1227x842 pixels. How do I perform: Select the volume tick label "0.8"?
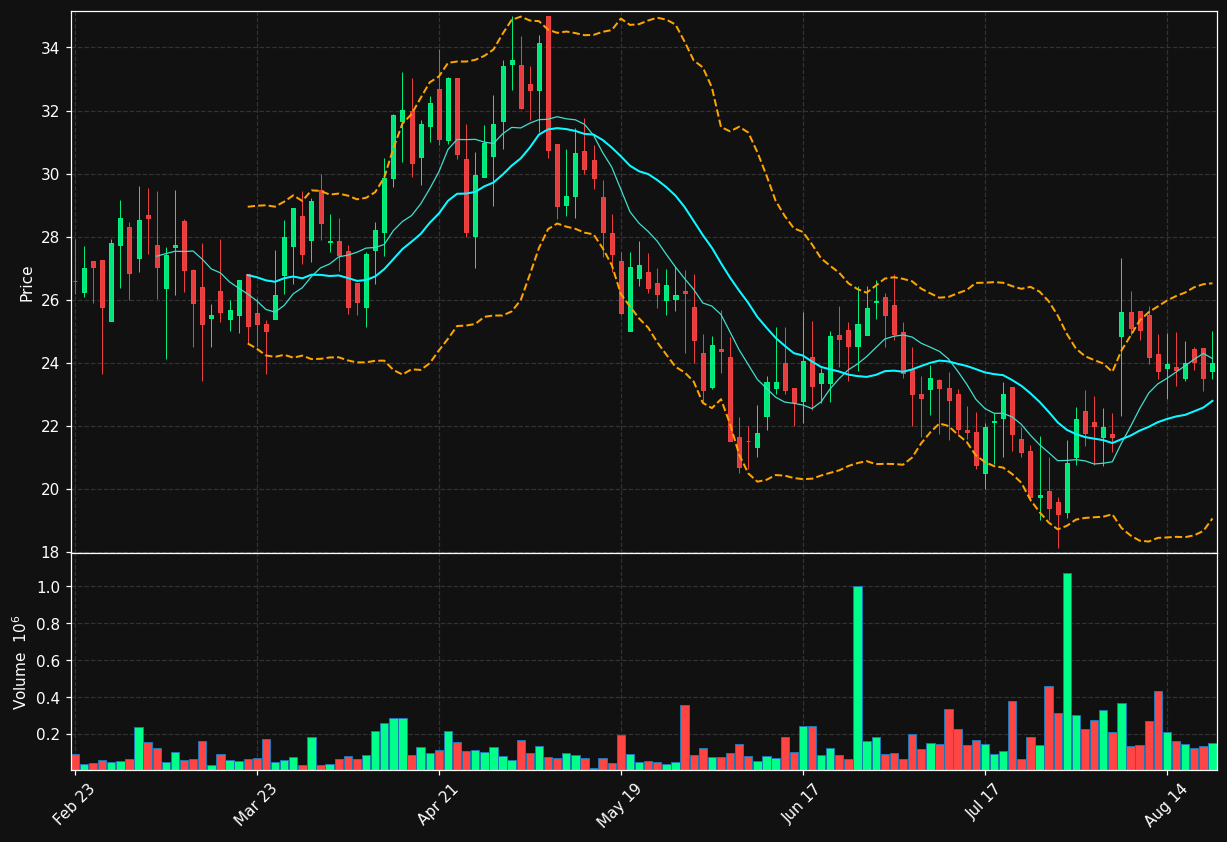click(48, 624)
